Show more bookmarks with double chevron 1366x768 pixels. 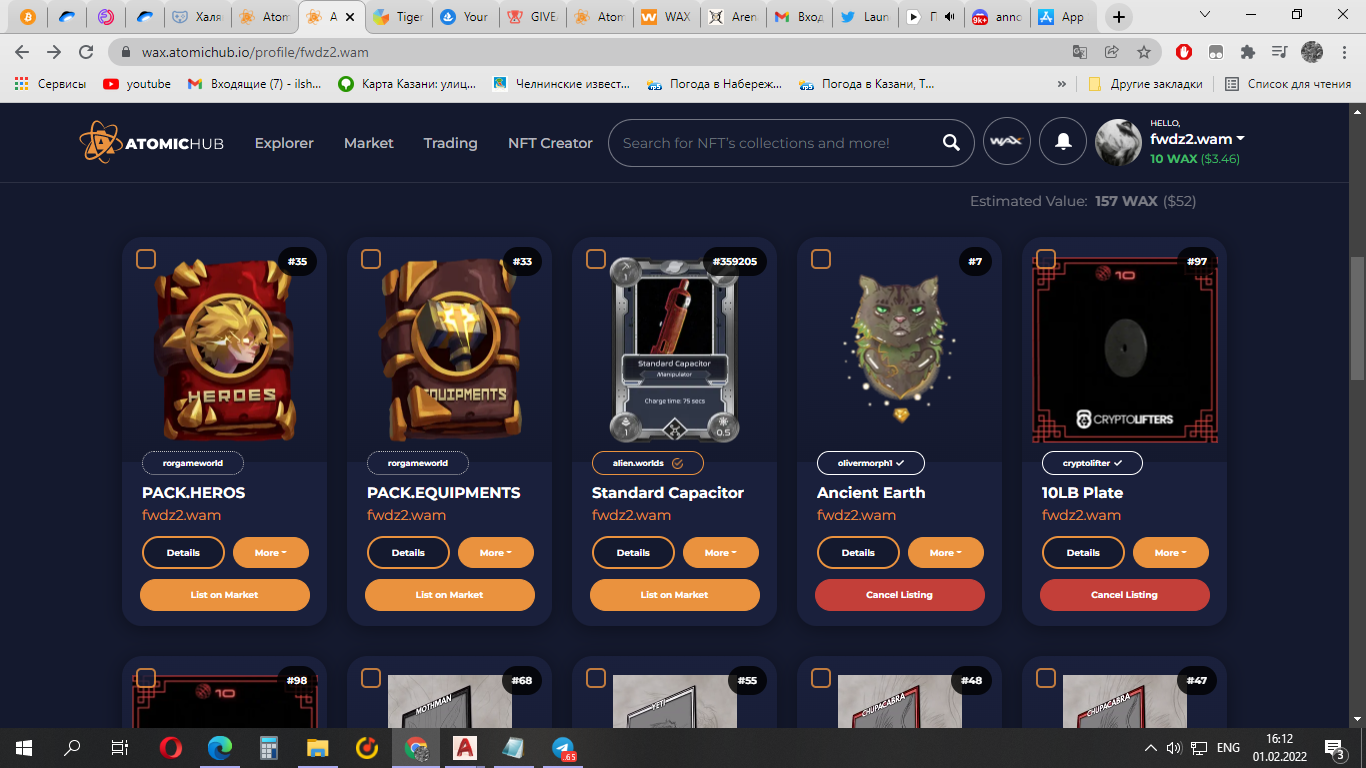[x=1062, y=84]
